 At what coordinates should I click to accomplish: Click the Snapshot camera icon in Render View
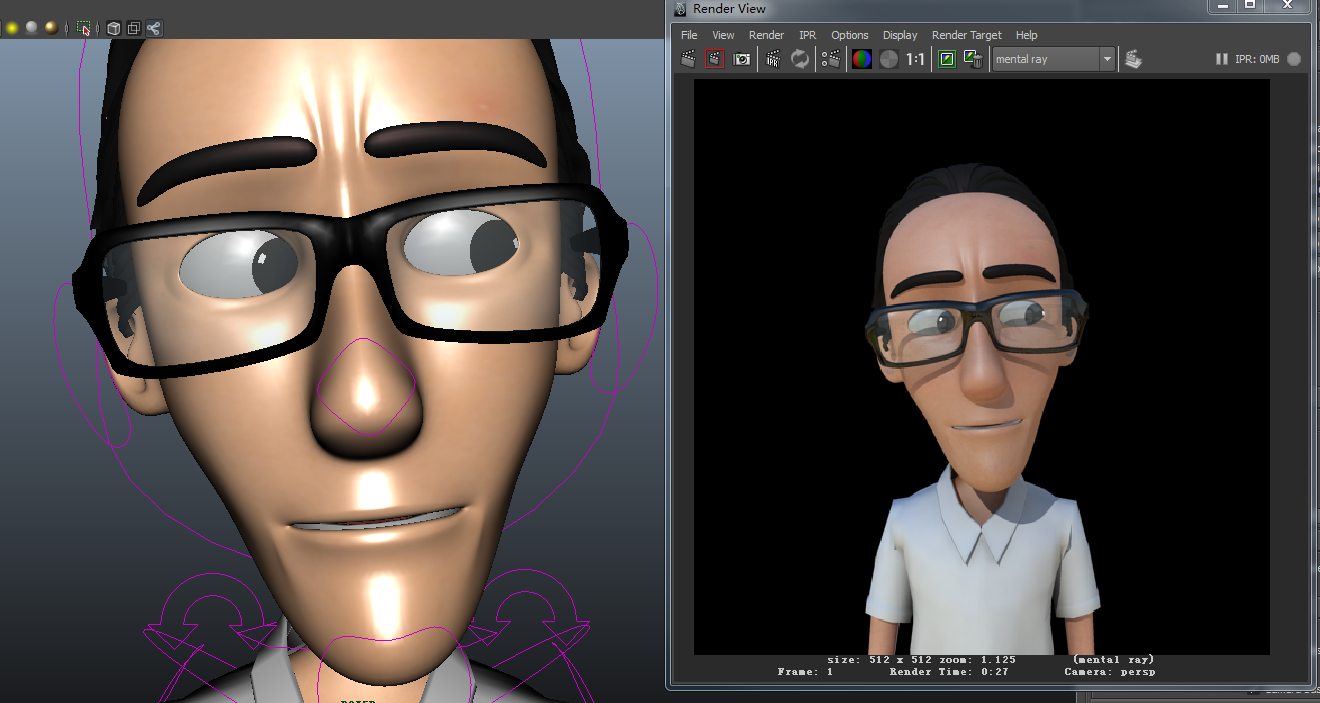click(742, 59)
